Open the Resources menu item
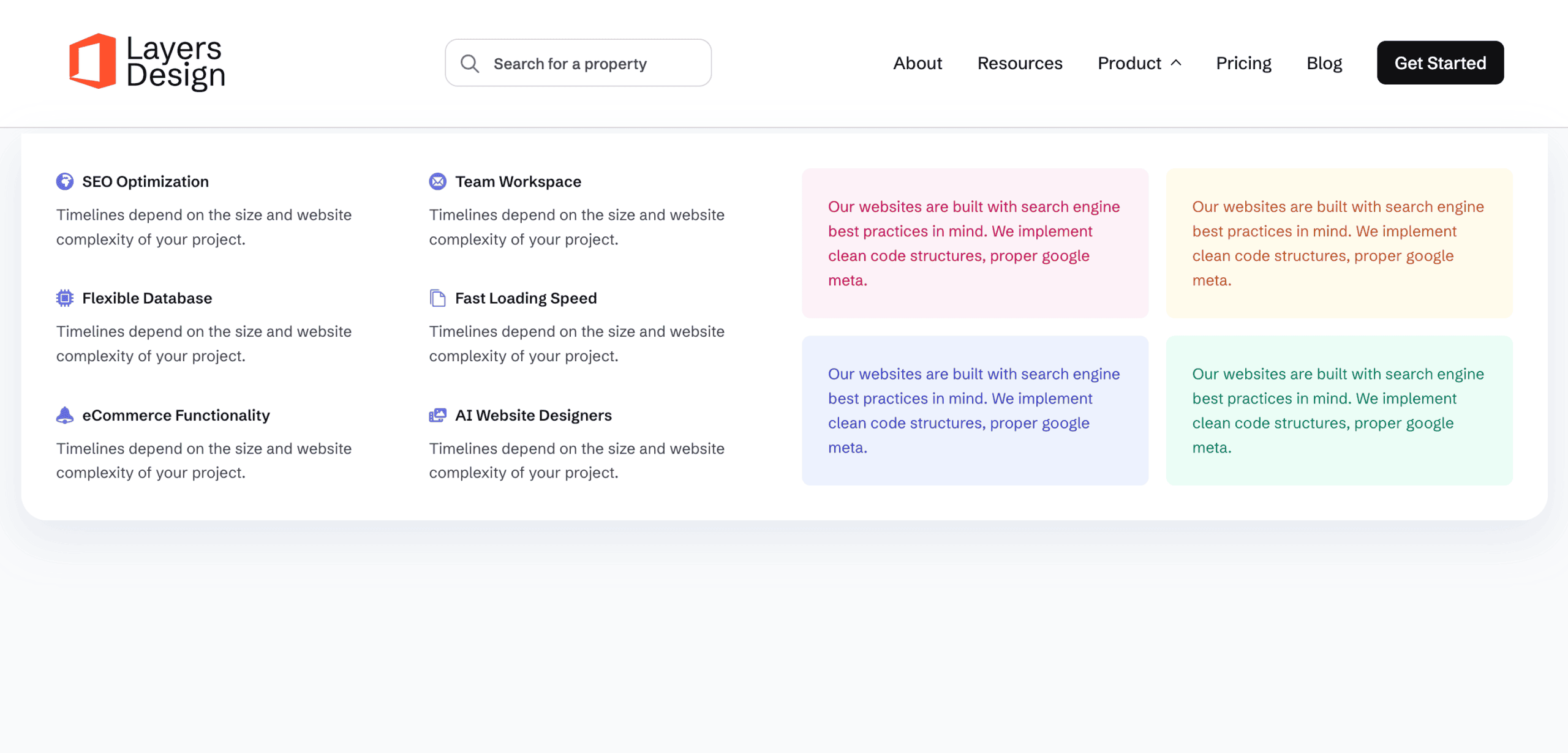Image resolution: width=1568 pixels, height=753 pixels. coord(1020,63)
